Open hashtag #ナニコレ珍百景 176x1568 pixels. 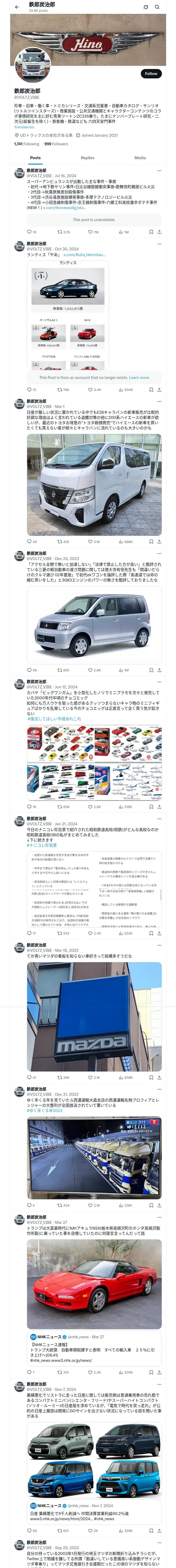click(x=42, y=845)
